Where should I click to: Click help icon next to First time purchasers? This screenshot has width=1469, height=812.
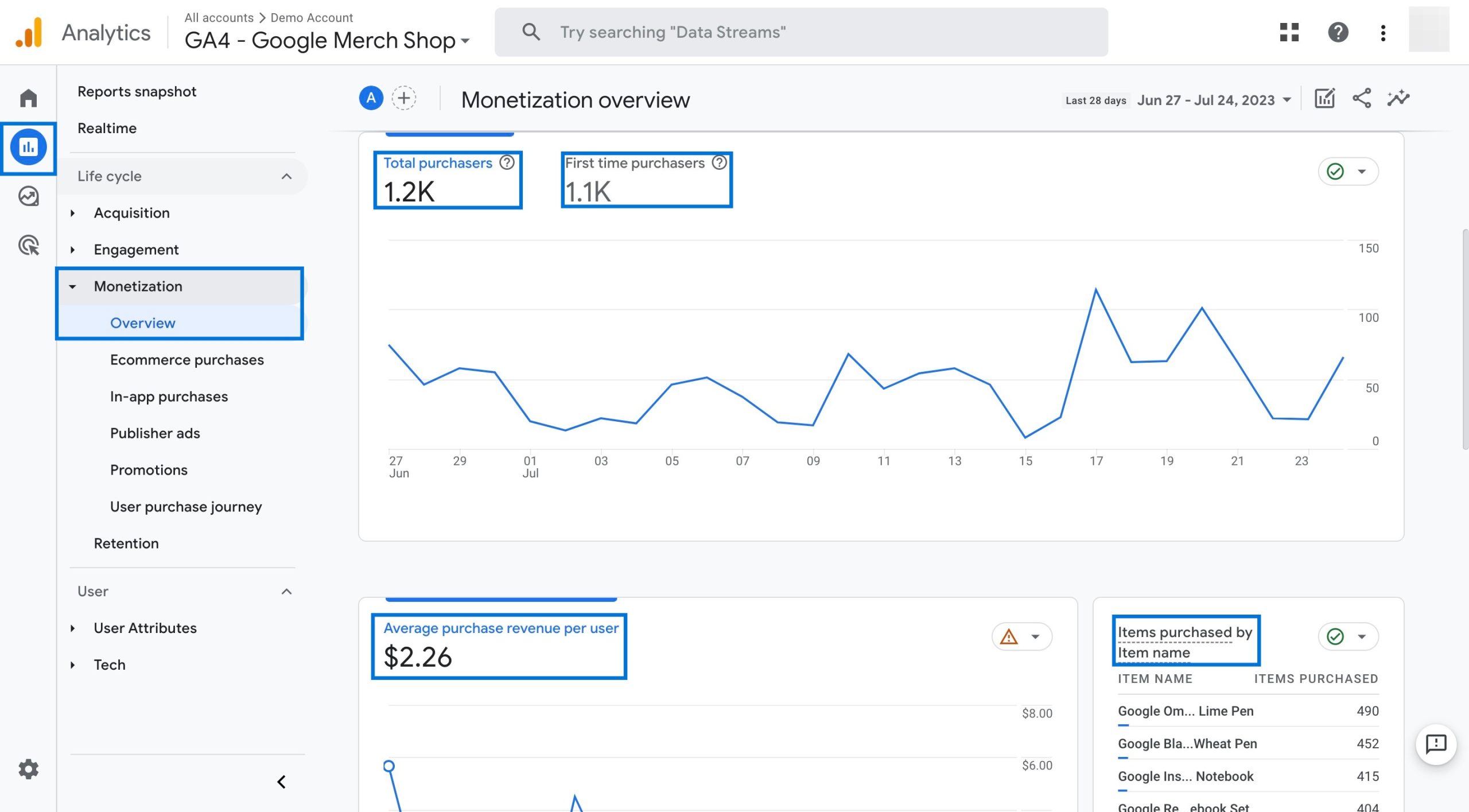click(719, 163)
